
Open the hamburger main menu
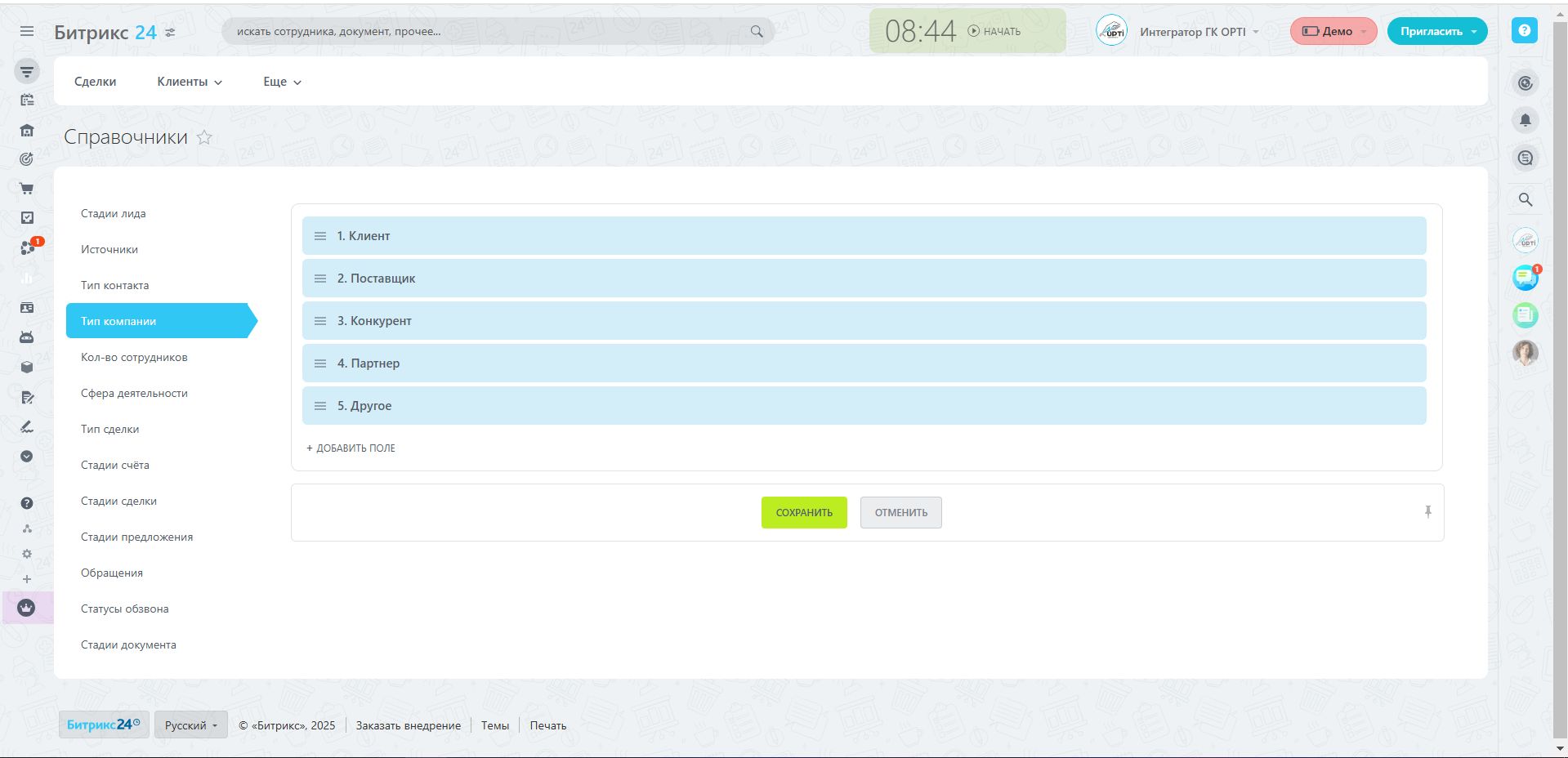pyautogui.click(x=27, y=31)
